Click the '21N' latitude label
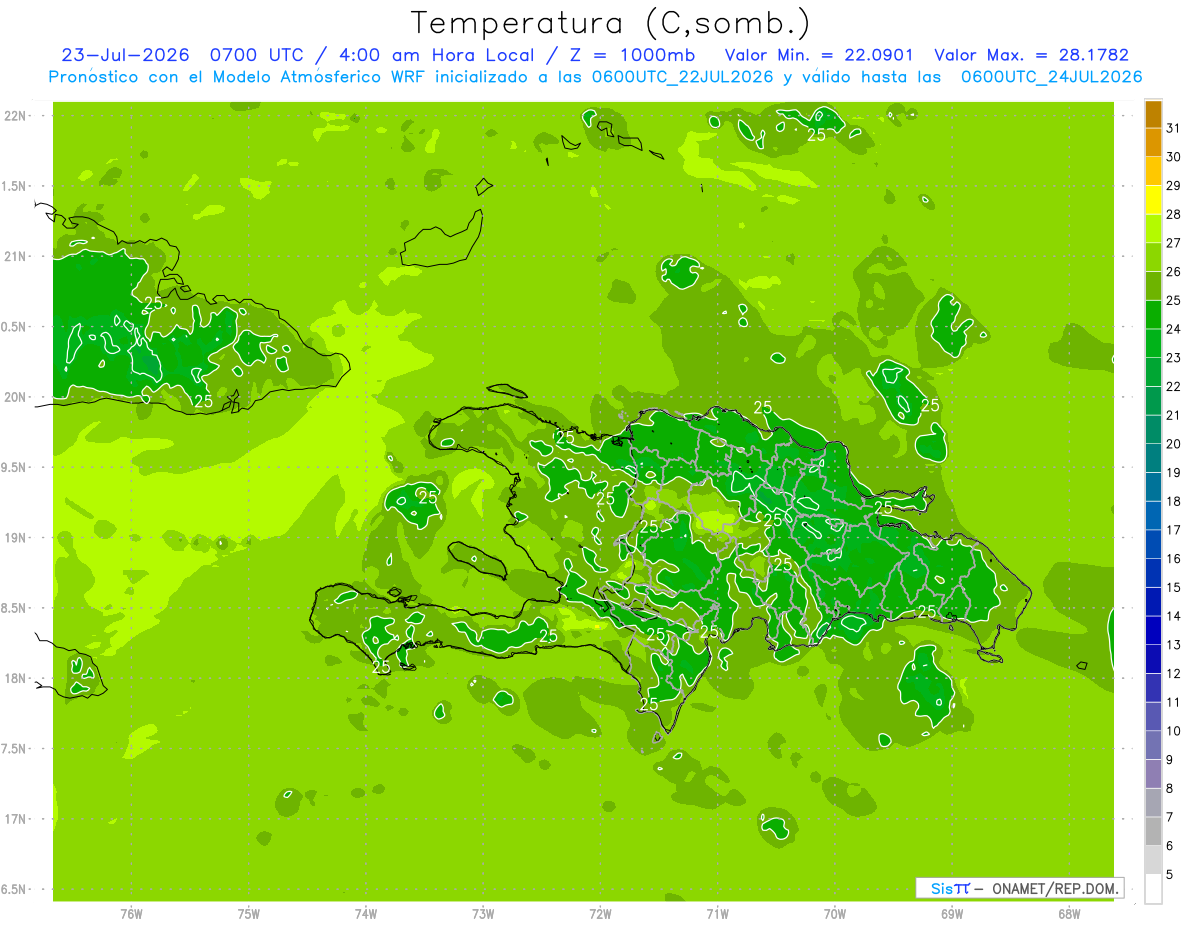 click(x=15, y=257)
